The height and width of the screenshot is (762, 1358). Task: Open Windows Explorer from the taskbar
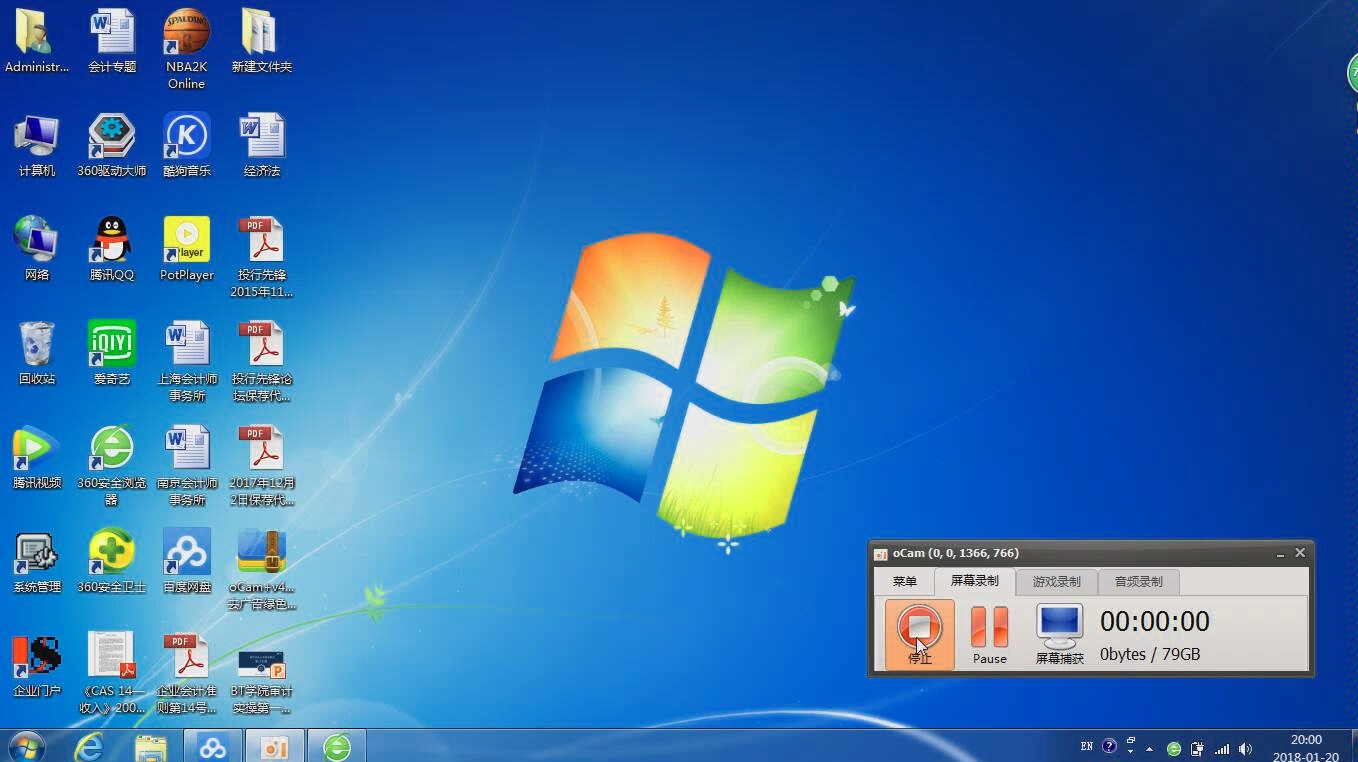point(150,746)
